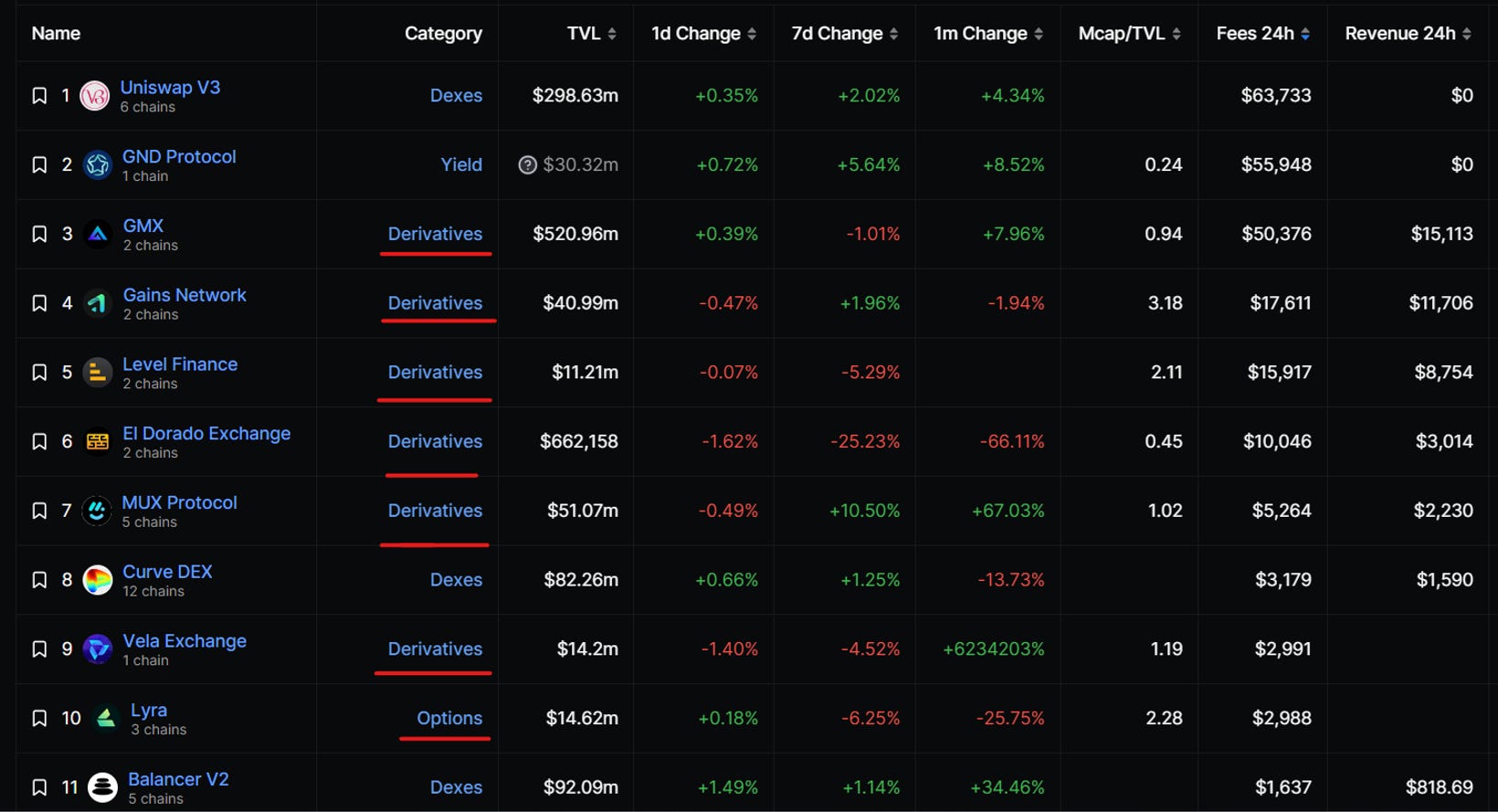Open Derivatives category in Gains Network row
1498x812 pixels.
(435, 303)
